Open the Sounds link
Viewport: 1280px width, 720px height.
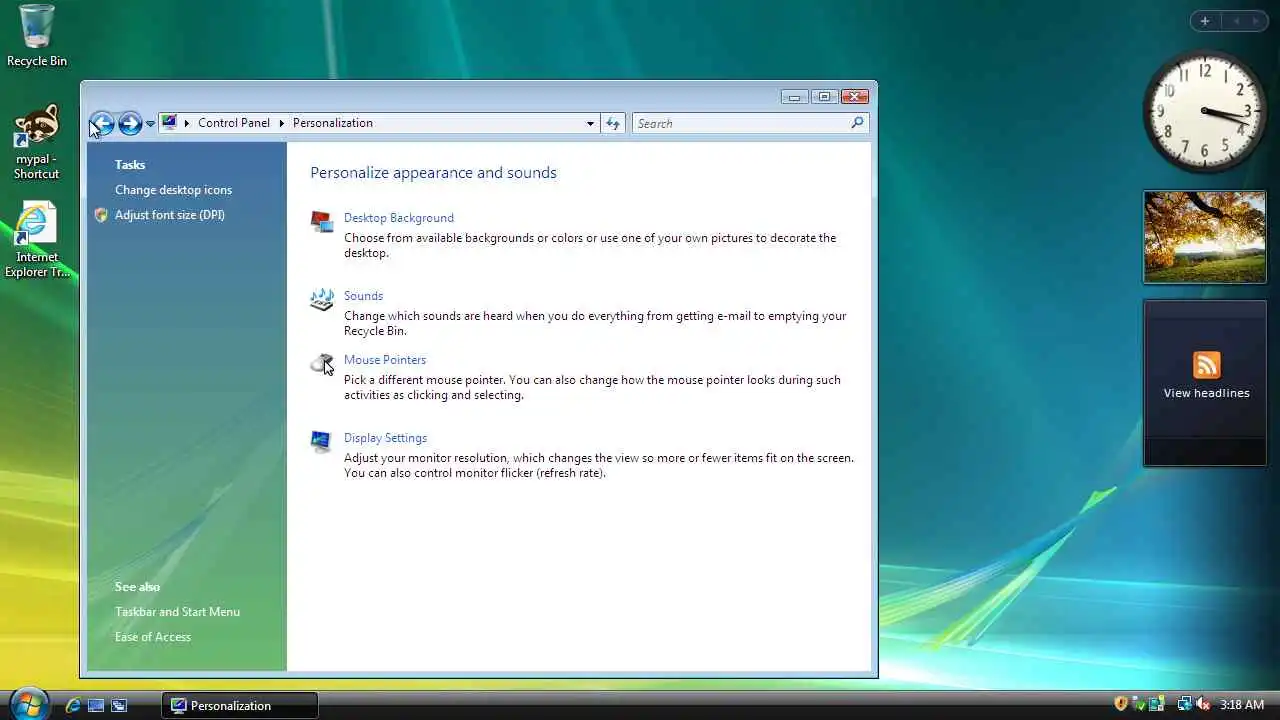(x=363, y=296)
